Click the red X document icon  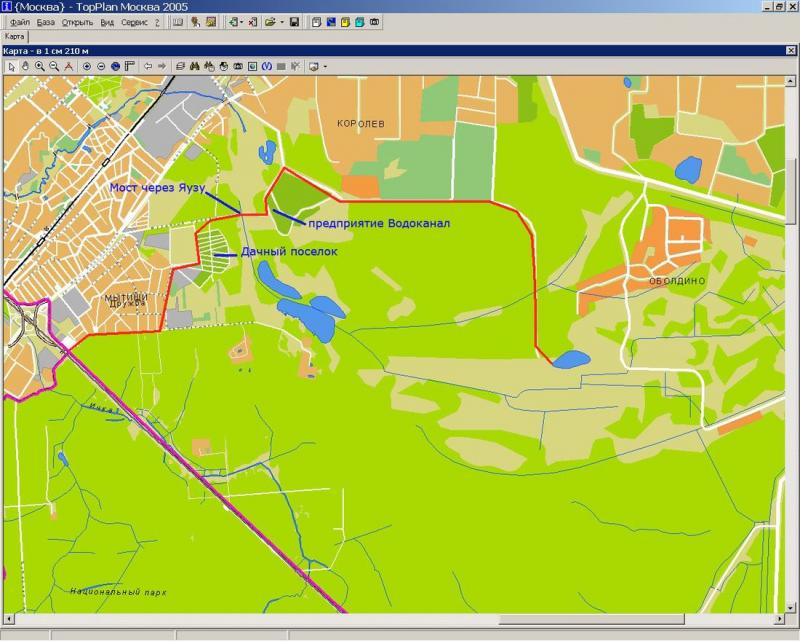point(253,22)
